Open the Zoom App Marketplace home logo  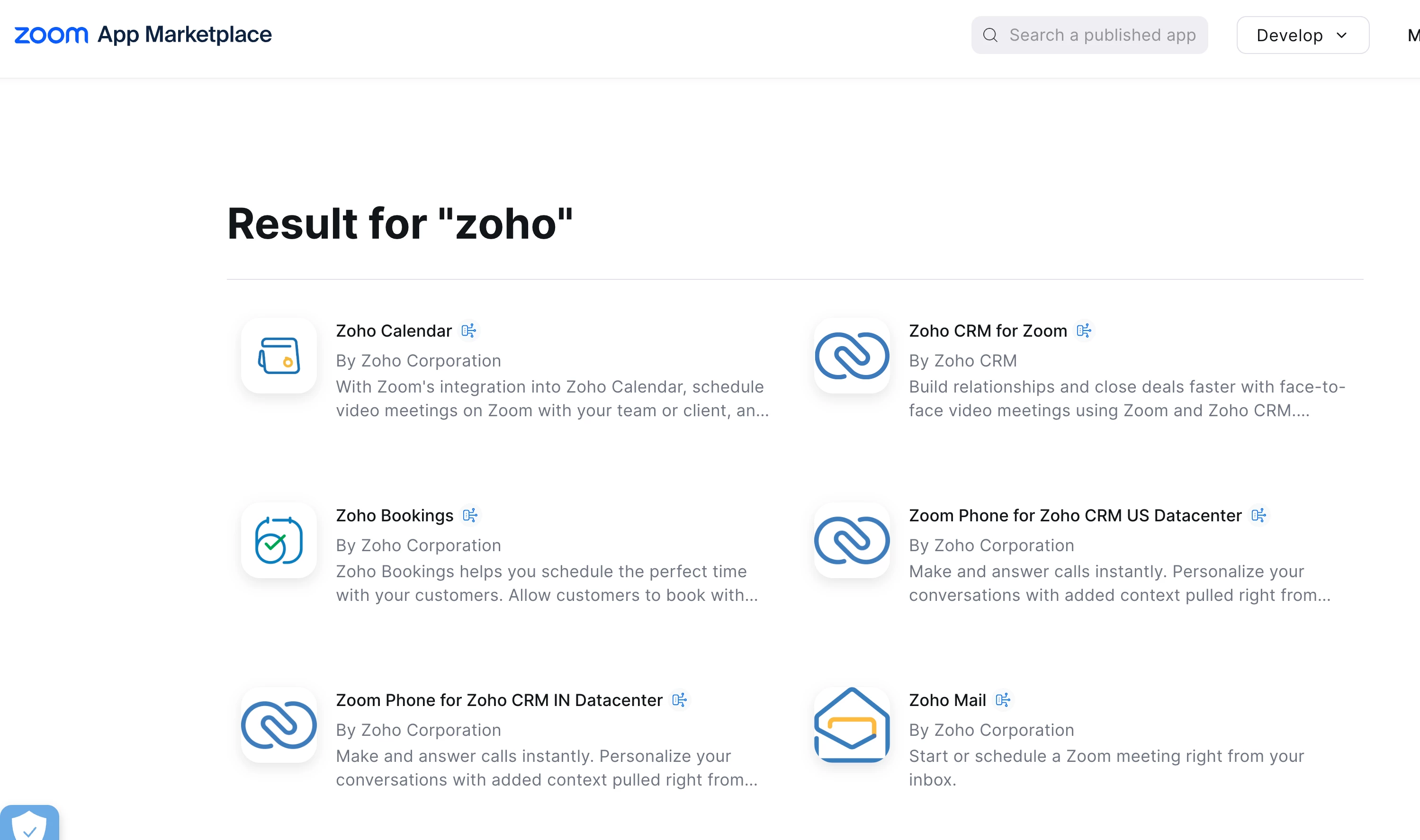[143, 35]
